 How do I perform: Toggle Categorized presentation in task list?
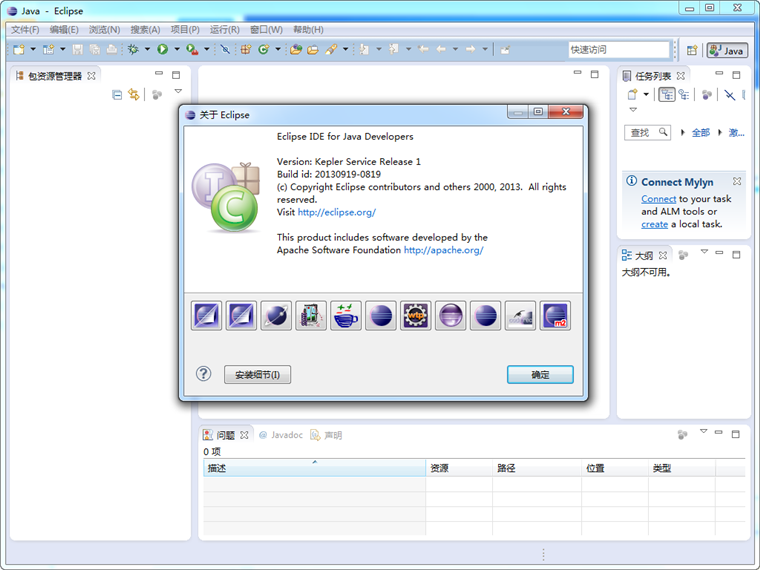pyautogui.click(x=667, y=94)
